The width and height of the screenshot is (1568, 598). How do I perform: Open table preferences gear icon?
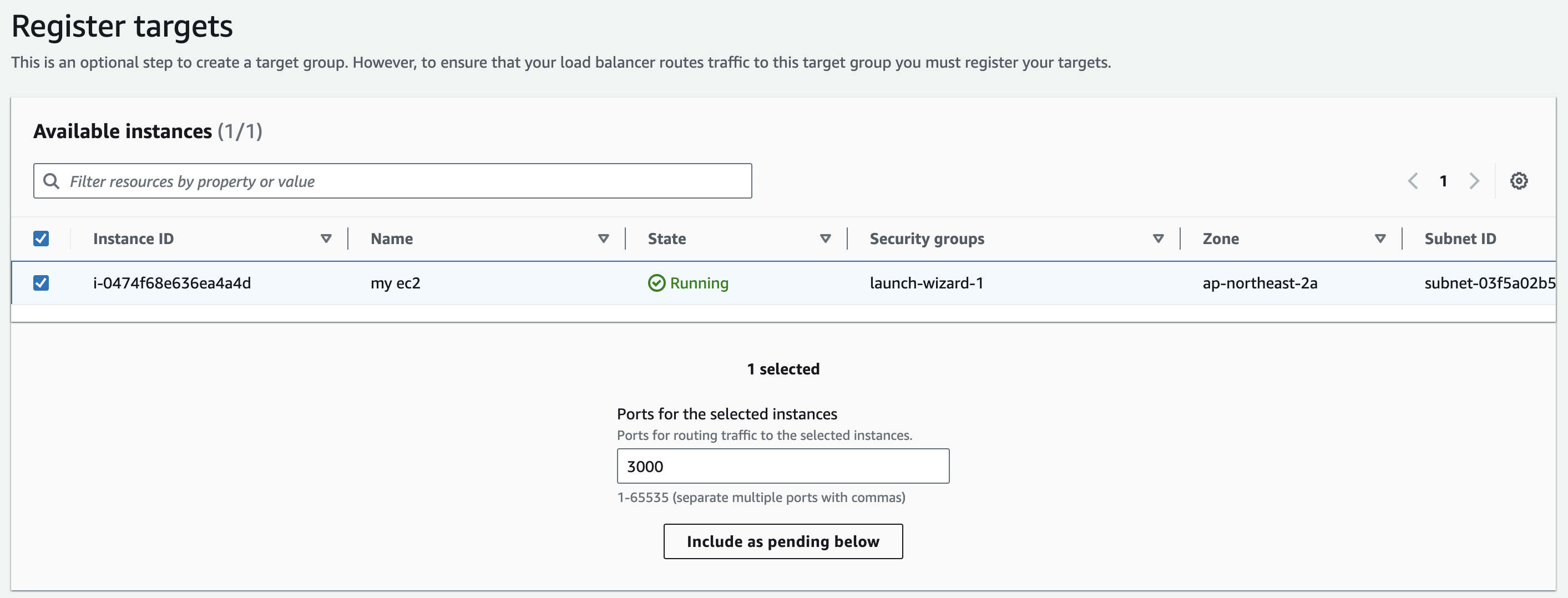click(1519, 181)
